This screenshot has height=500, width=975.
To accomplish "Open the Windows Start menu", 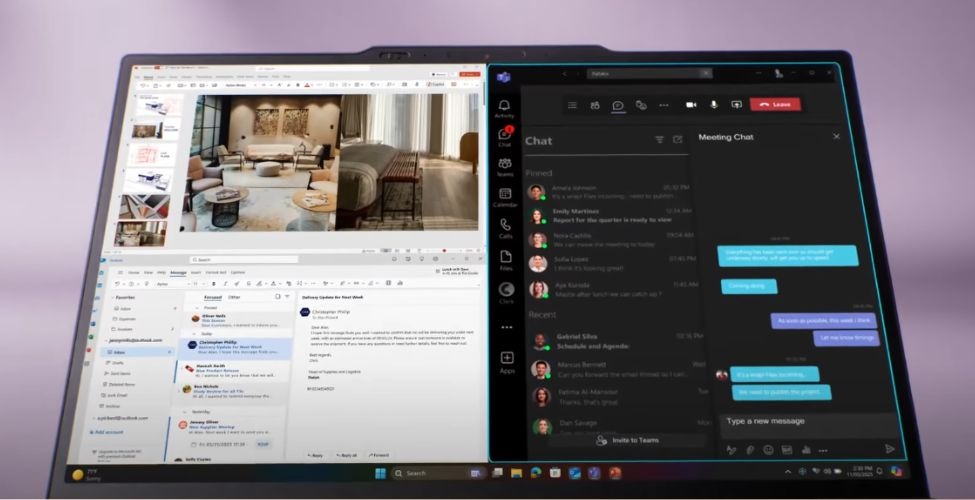I will [380, 473].
